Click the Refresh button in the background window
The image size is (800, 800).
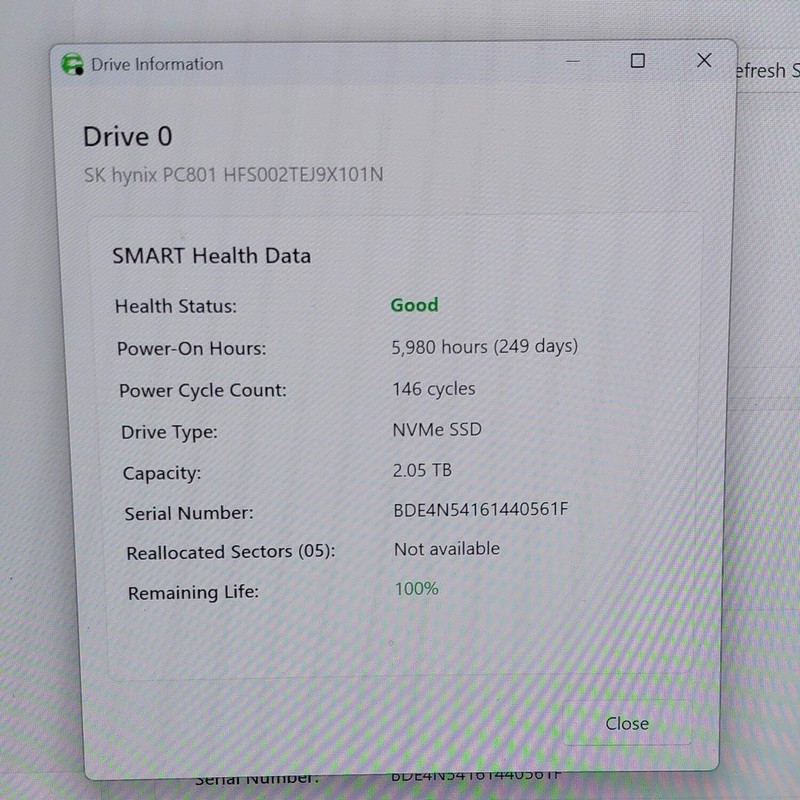tap(767, 71)
